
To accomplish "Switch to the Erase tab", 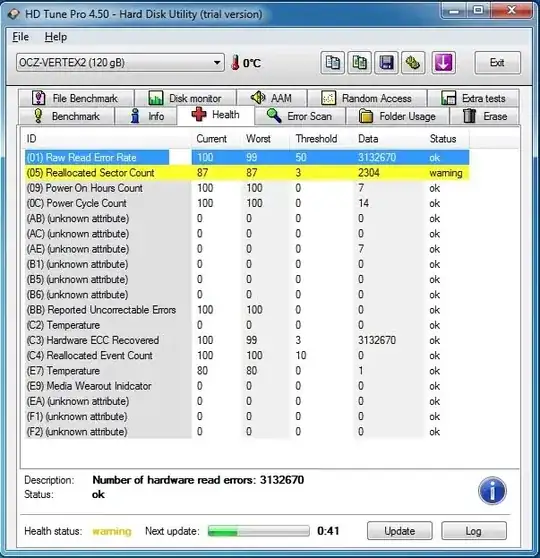I will coord(485,116).
